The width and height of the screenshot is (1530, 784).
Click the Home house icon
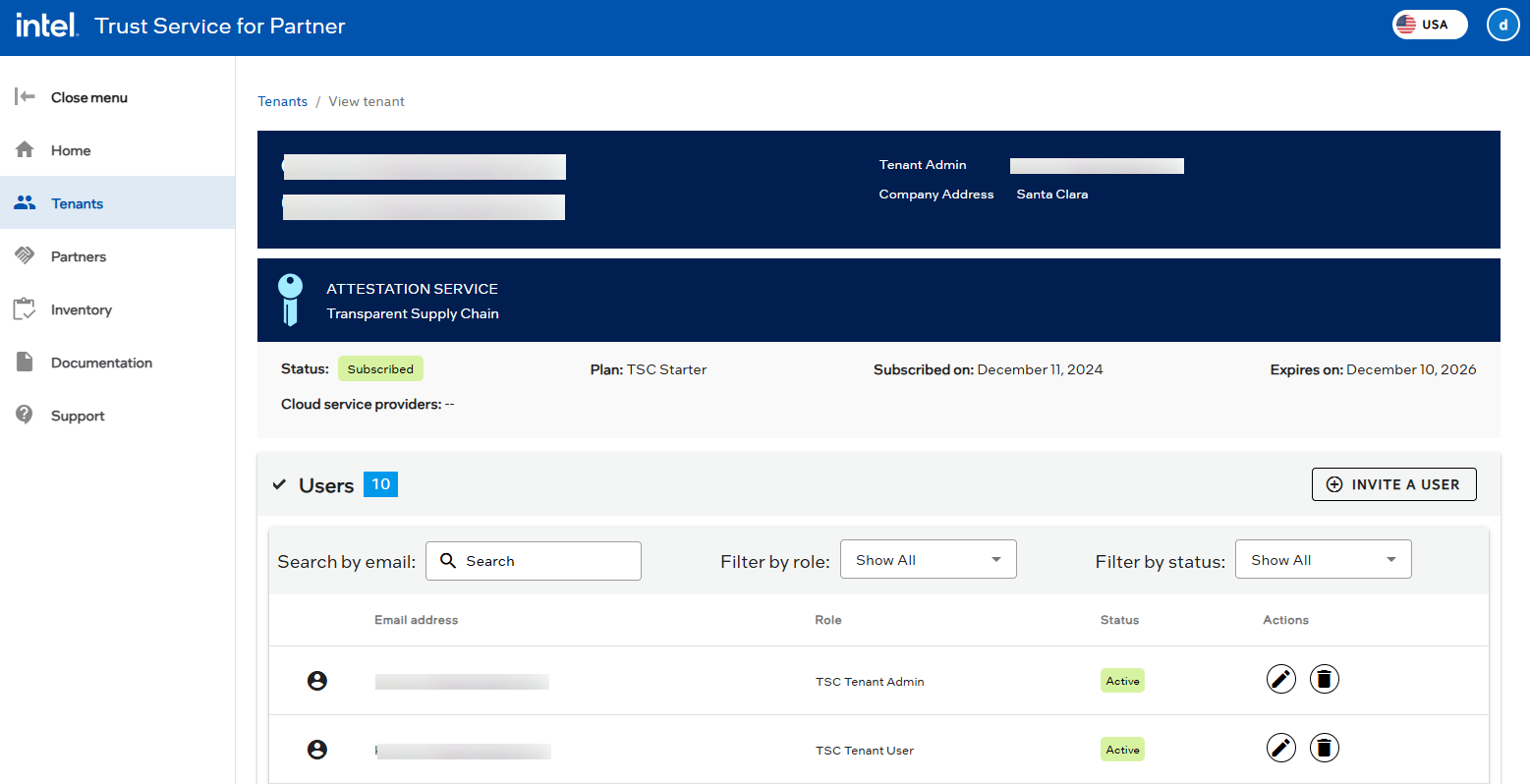pyautogui.click(x=25, y=149)
